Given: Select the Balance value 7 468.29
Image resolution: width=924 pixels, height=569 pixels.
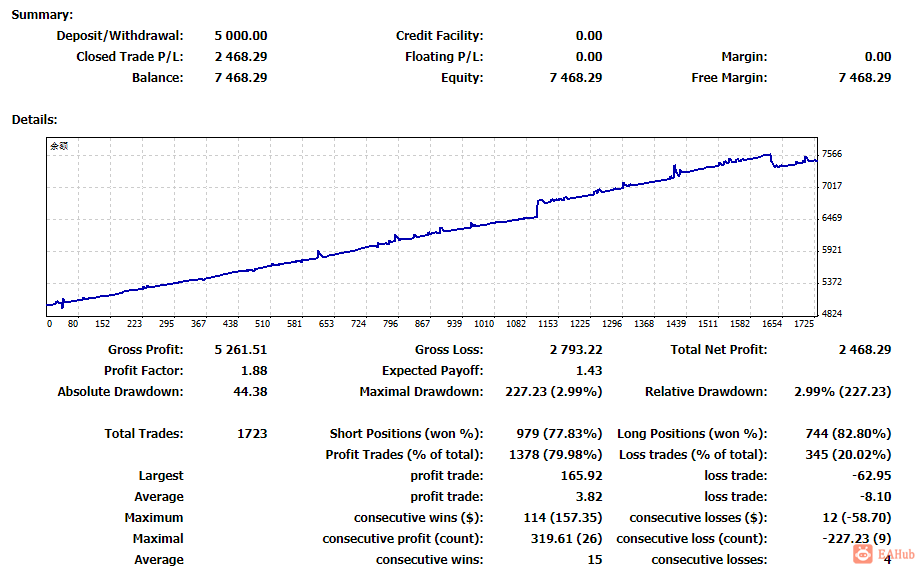Looking at the screenshot, I should click(240, 78).
